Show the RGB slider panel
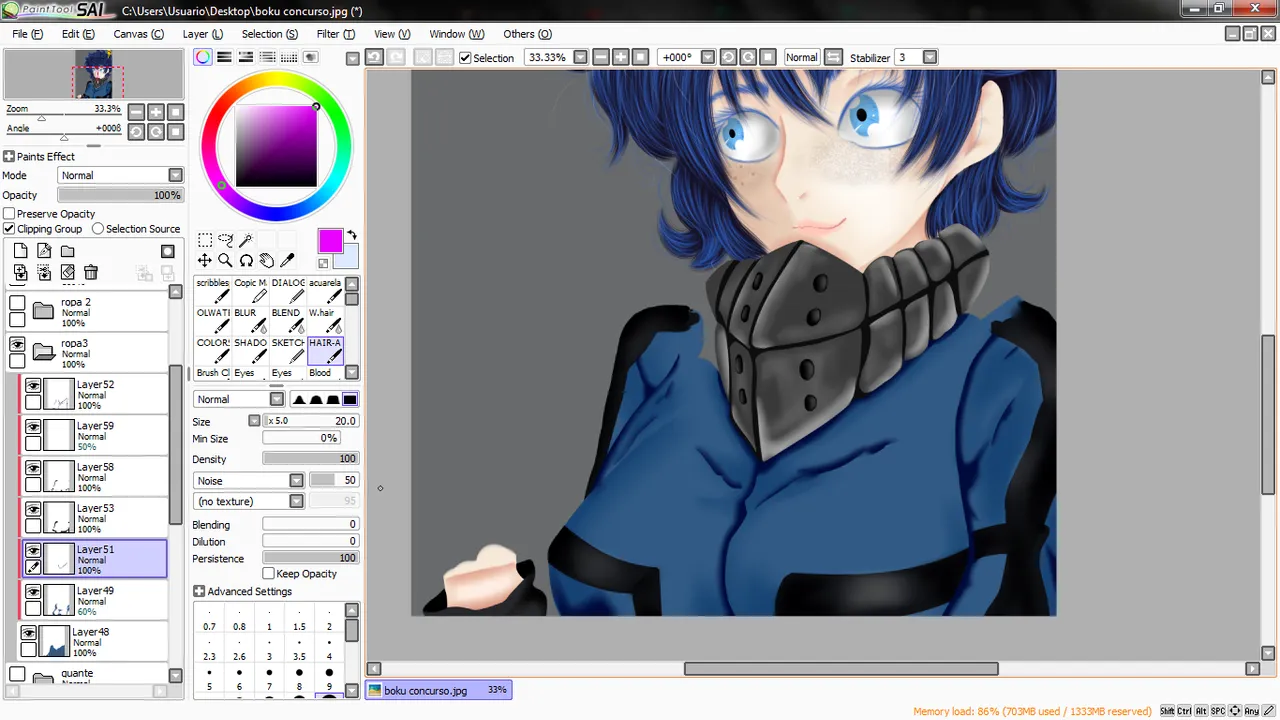The height and width of the screenshot is (720, 1280). (224, 57)
